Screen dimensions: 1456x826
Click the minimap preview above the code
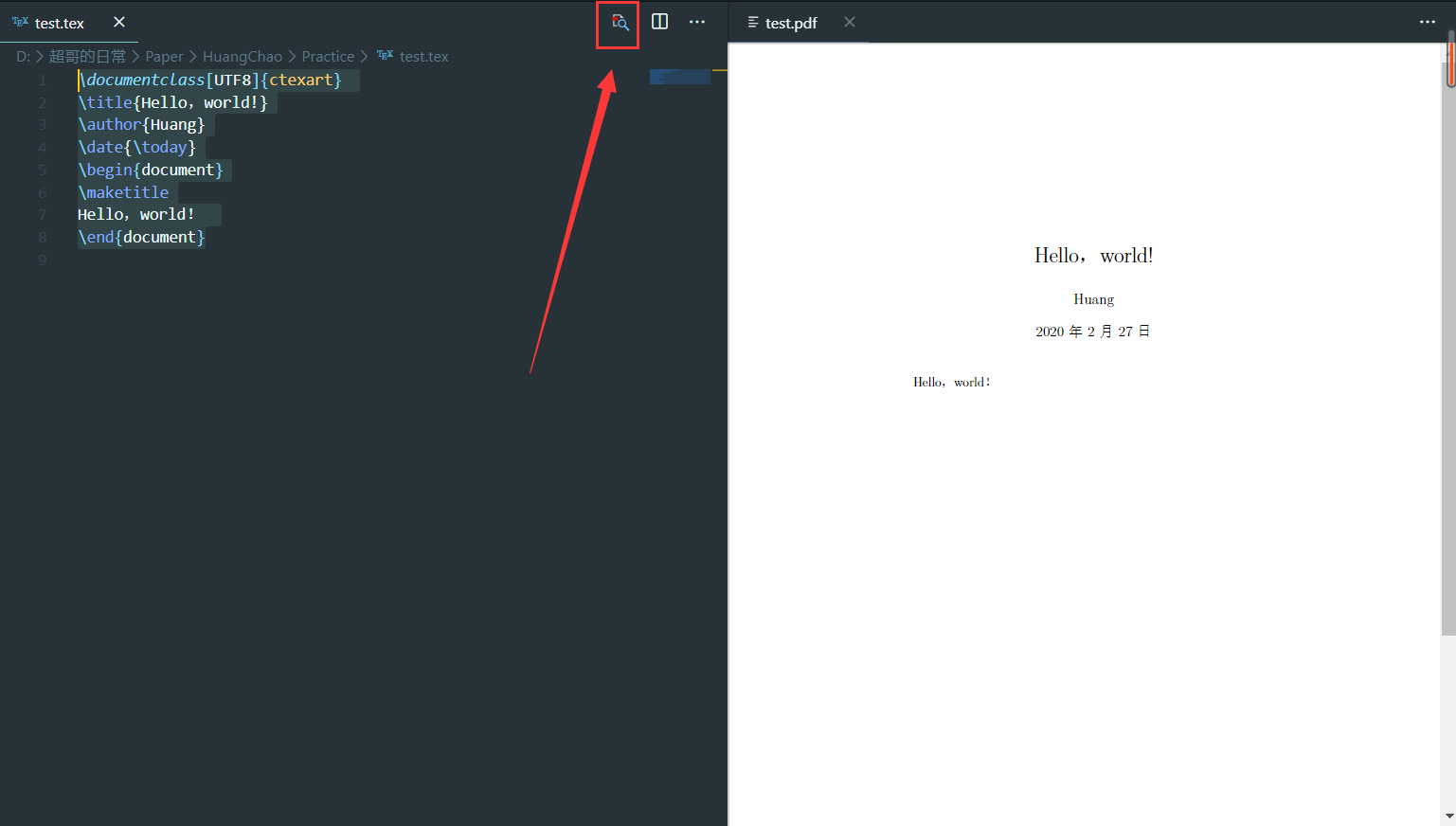(x=679, y=77)
